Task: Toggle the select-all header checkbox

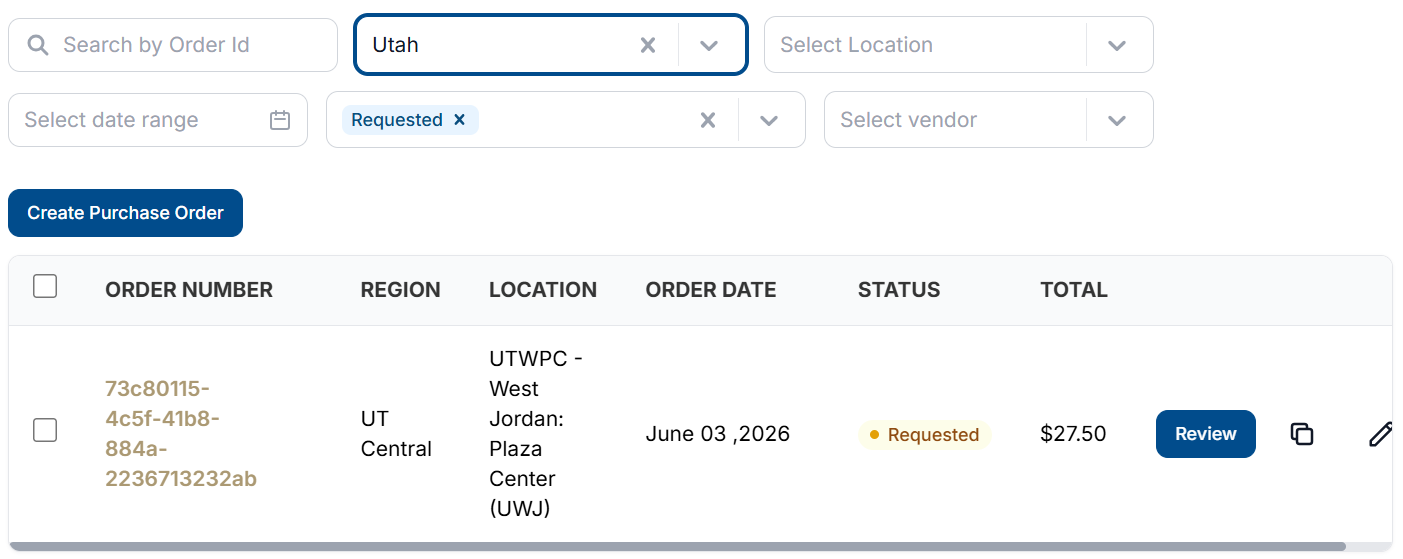Action: (x=45, y=287)
